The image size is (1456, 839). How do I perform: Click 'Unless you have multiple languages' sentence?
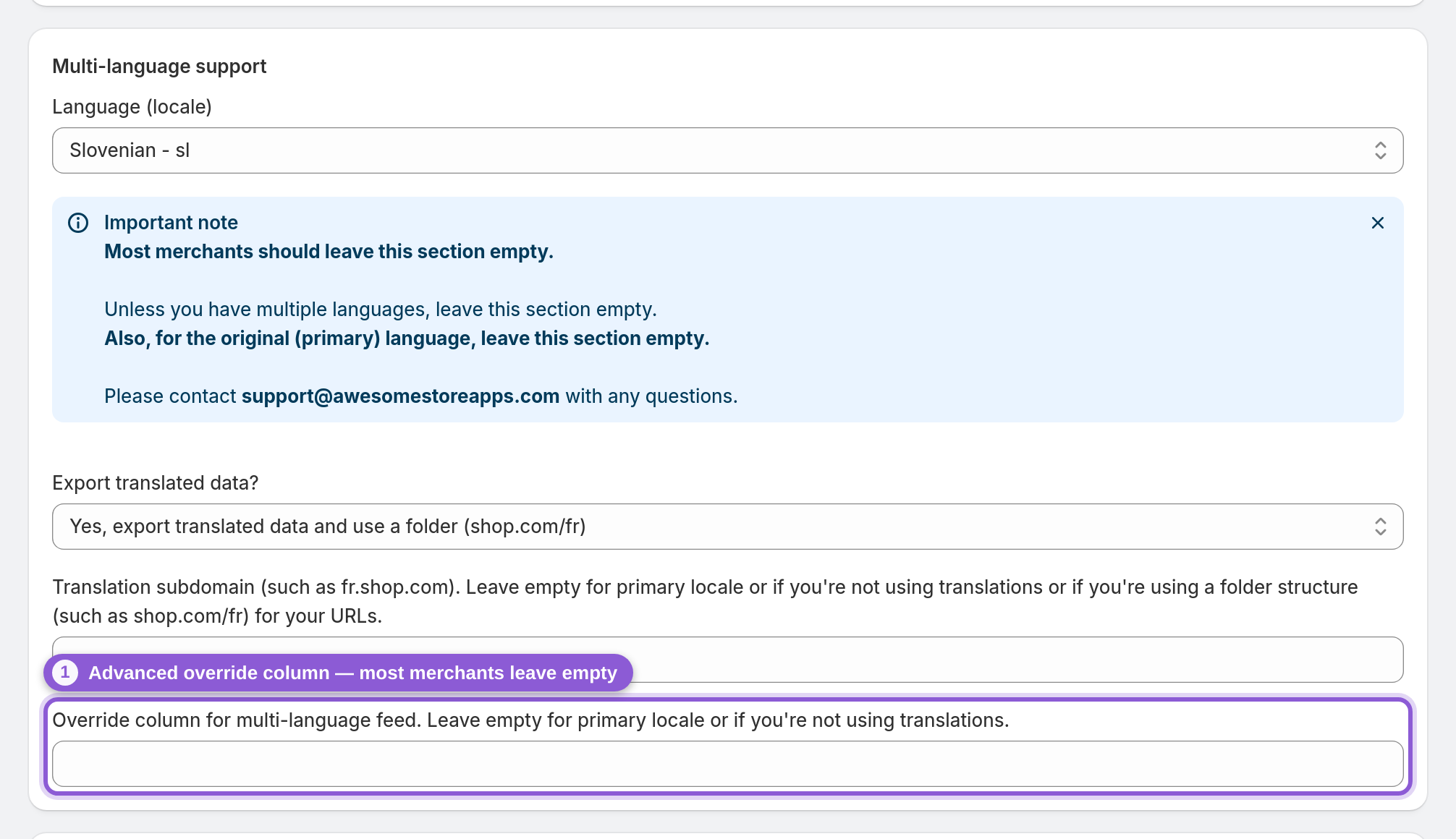click(x=380, y=310)
